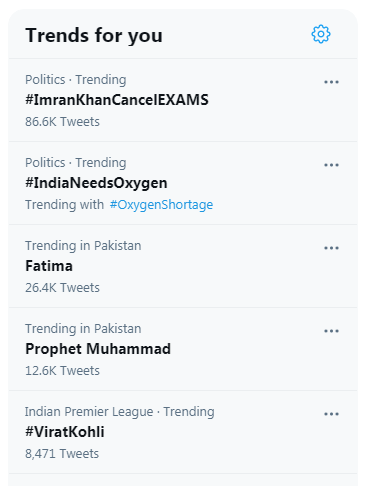Open more options for #ViratKohli trend
Image resolution: width=368 pixels, height=486 pixels.
pos(331,414)
